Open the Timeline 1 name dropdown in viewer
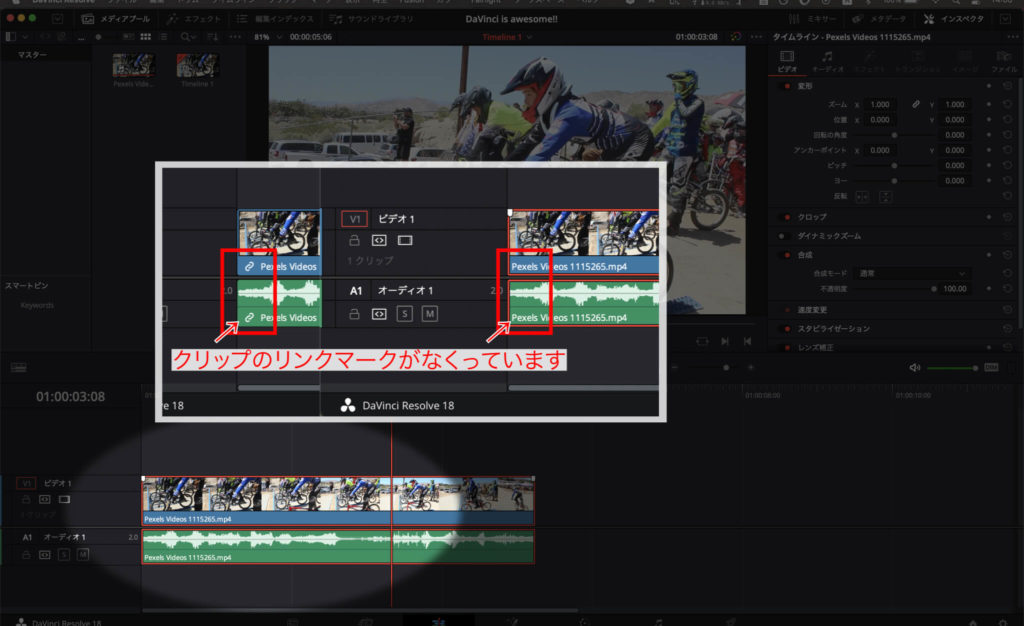The image size is (1024, 626). click(507, 37)
